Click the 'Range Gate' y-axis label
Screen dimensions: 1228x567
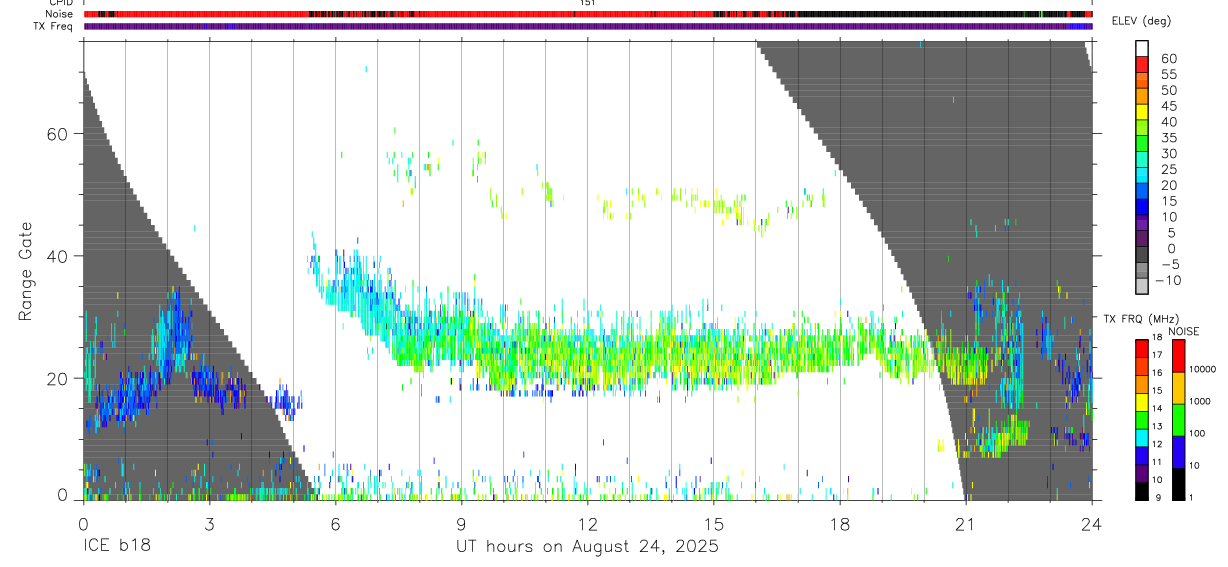25,272
